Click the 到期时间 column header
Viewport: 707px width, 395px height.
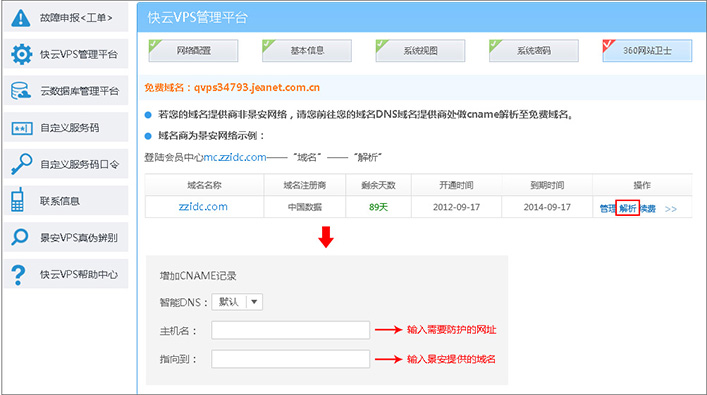[x=547, y=185]
